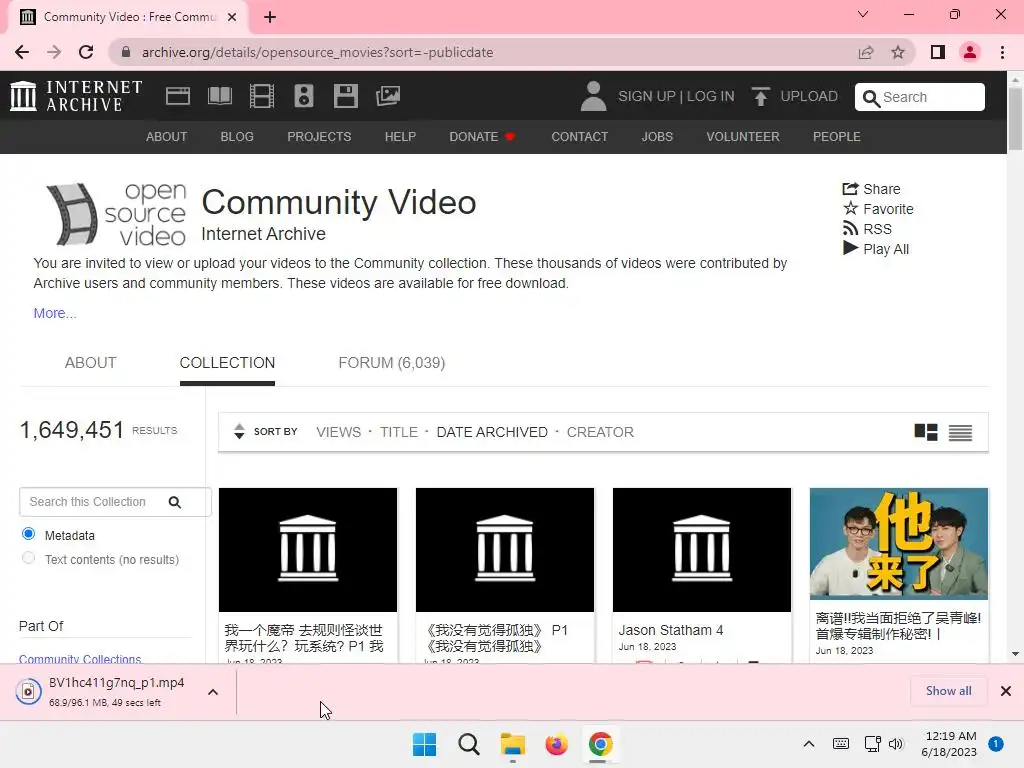Open the PEOPLE menu item
Viewport: 1024px width, 768px height.
click(837, 136)
